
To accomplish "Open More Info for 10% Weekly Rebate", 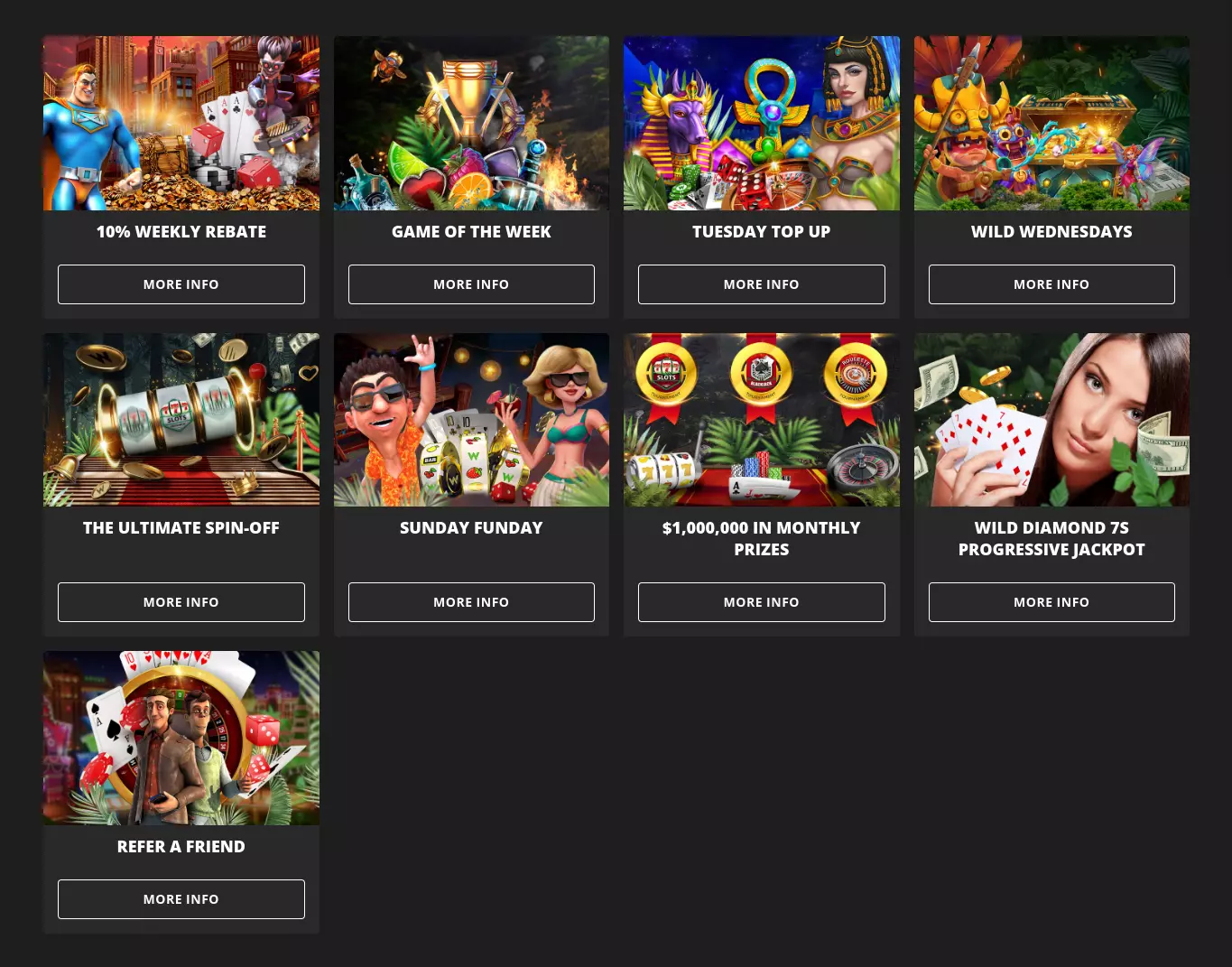I will click(x=181, y=284).
